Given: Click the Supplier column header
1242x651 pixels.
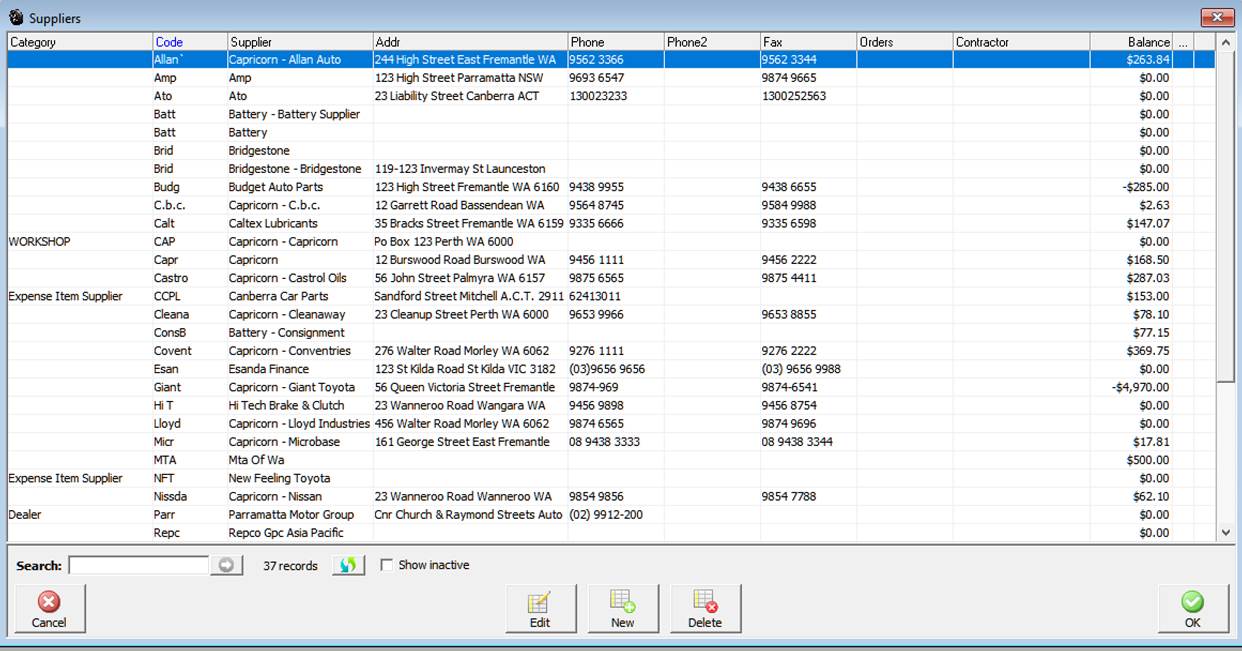Looking at the screenshot, I should (298, 42).
